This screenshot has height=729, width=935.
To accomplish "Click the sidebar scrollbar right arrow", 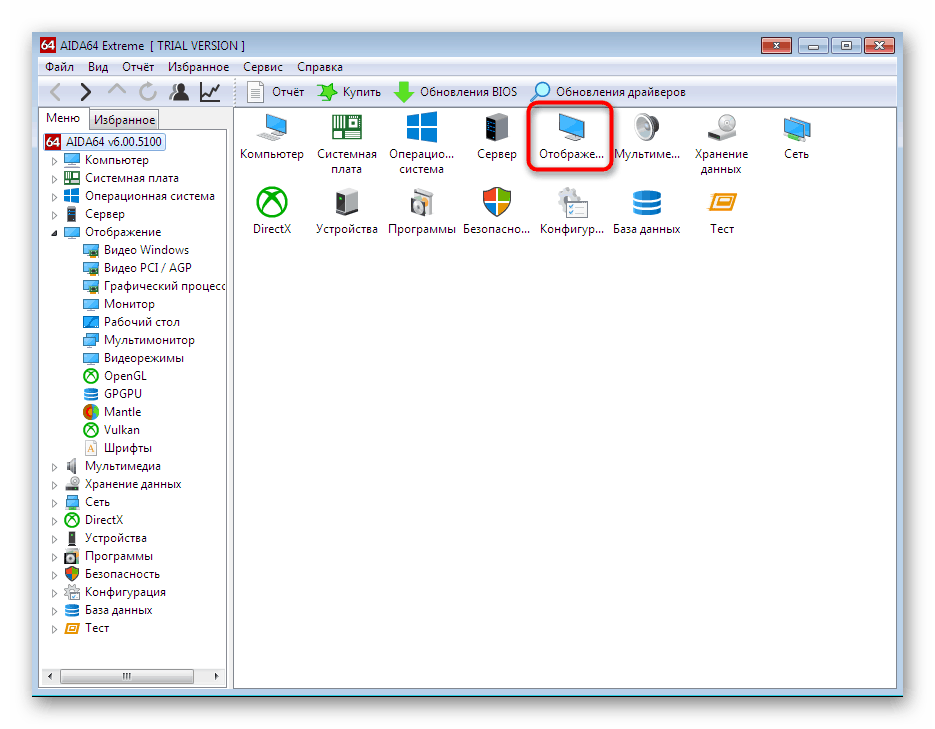I will pyautogui.click(x=216, y=676).
